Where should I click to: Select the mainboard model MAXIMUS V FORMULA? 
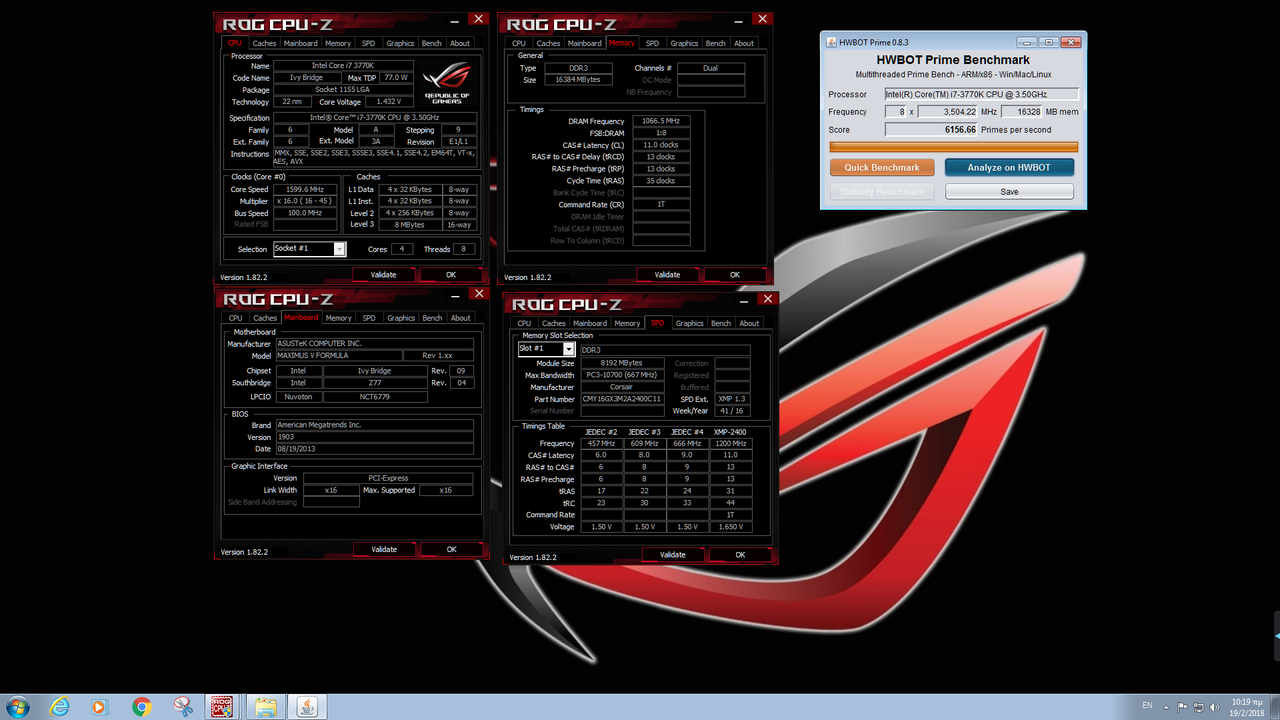(339, 355)
